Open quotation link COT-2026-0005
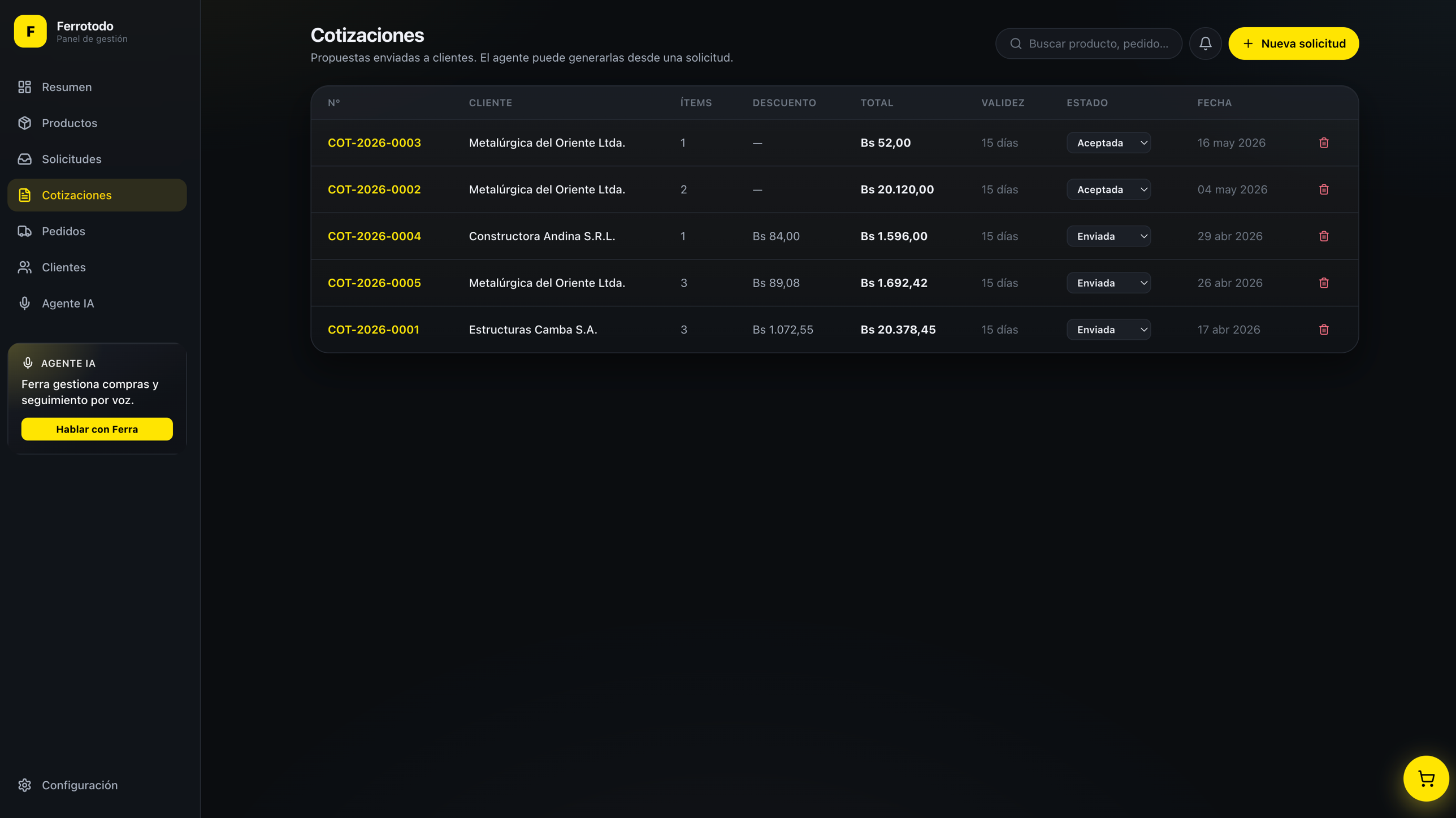 374,283
